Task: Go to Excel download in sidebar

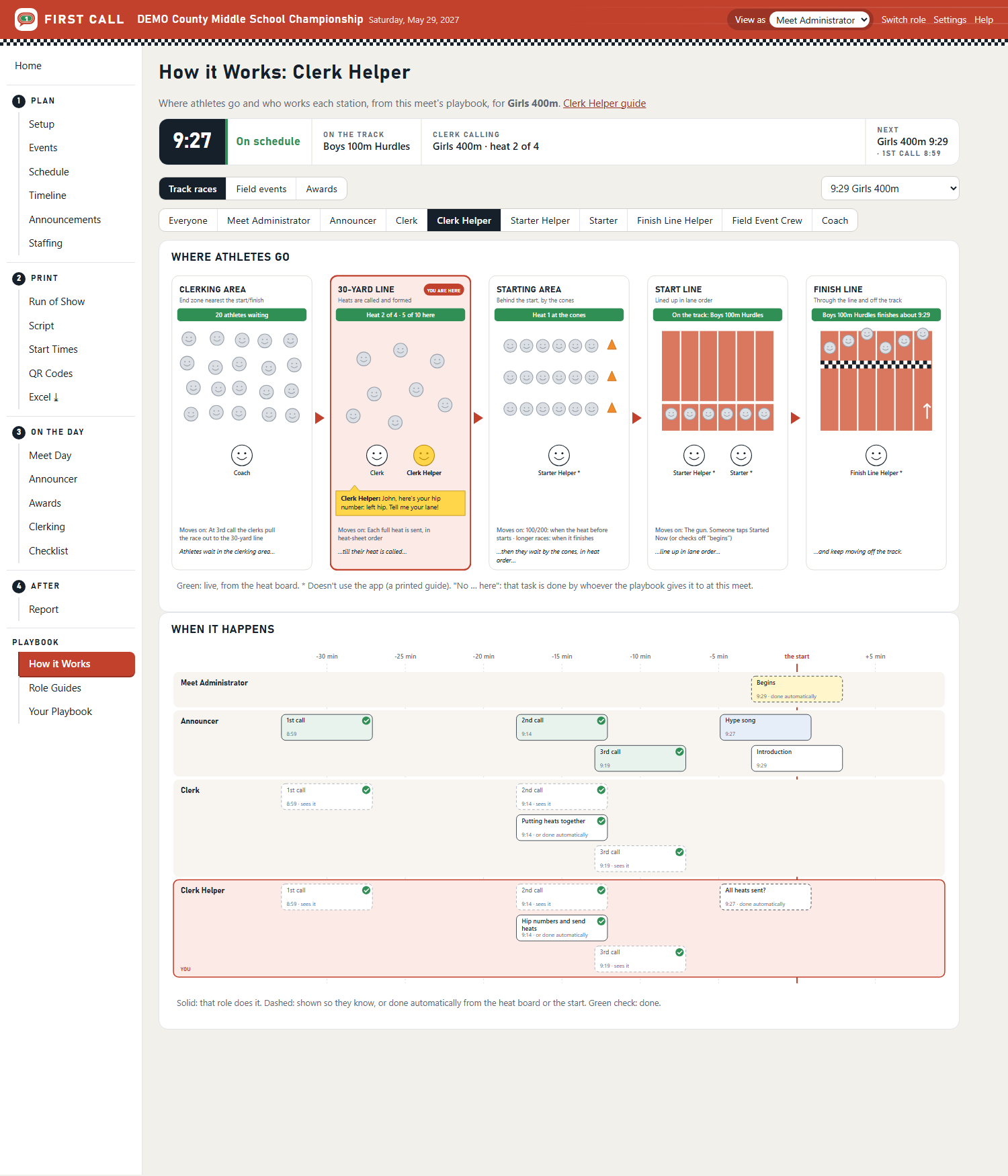Action: [44, 397]
